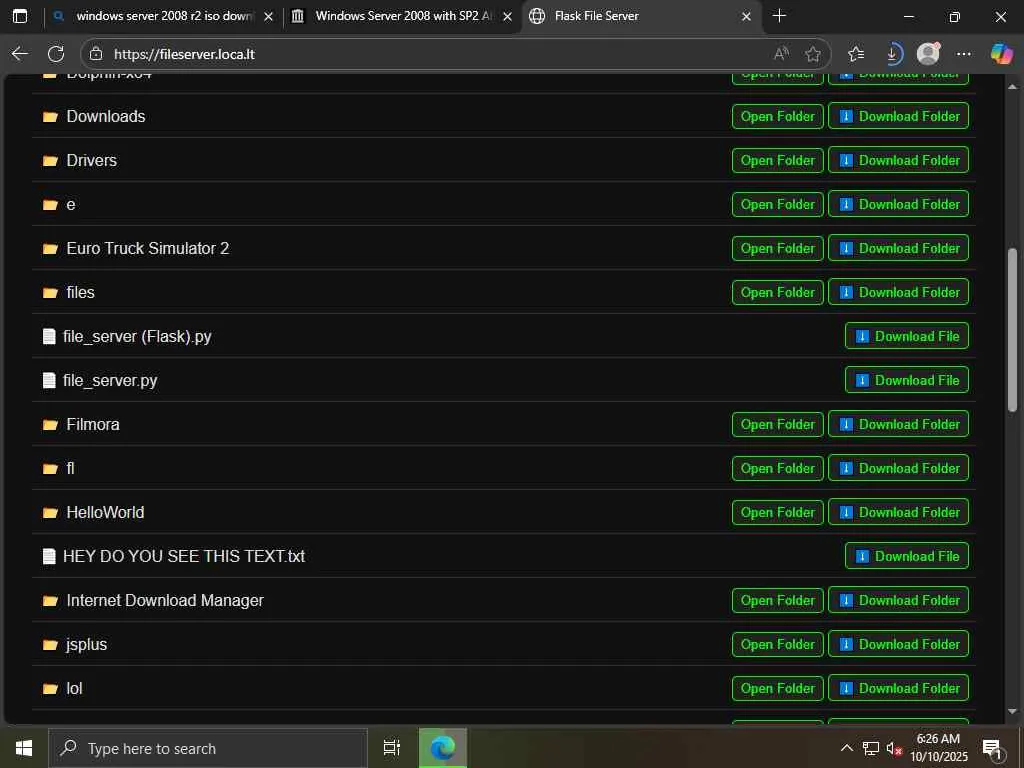This screenshot has height=768, width=1024.
Task: Open Folder for the 'e' folder
Action: pos(778,204)
